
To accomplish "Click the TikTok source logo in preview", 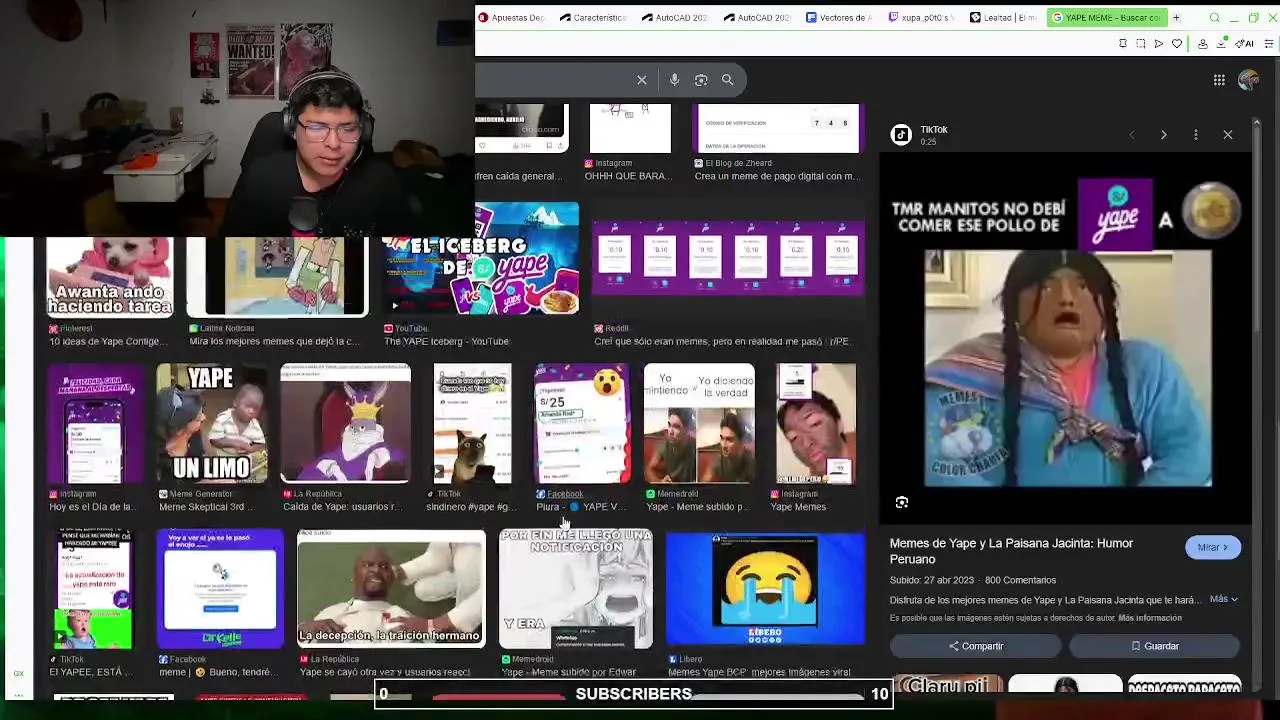I will tap(901, 135).
